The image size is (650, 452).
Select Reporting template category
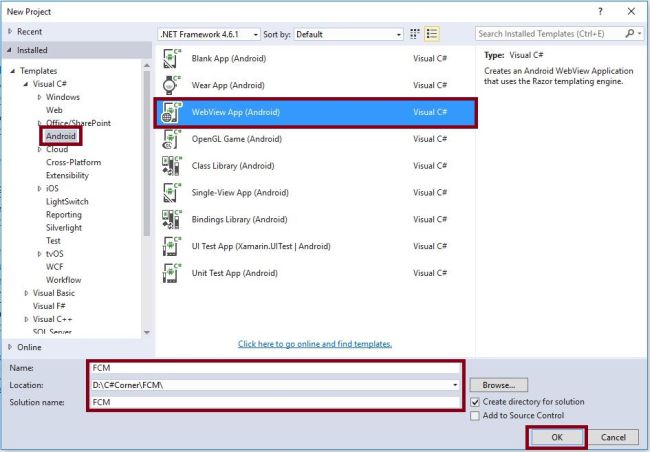(x=64, y=215)
